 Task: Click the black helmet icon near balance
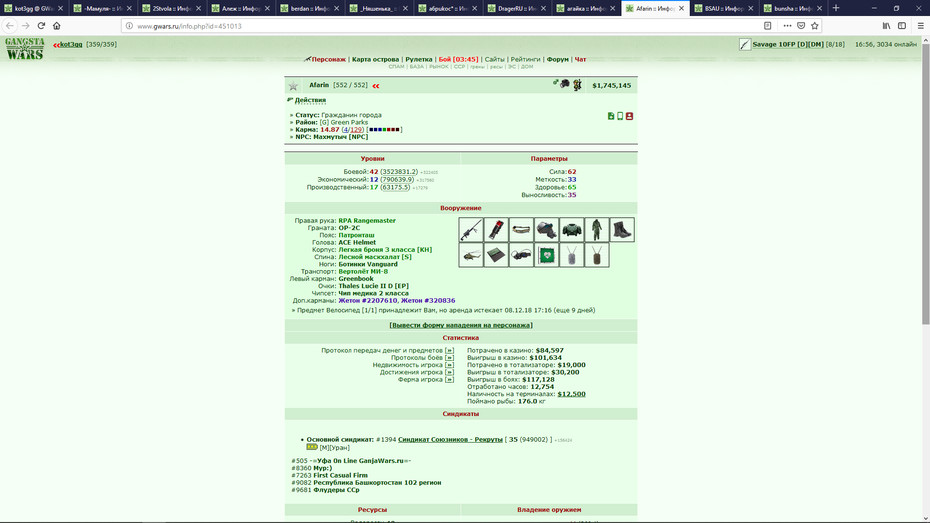(x=565, y=84)
